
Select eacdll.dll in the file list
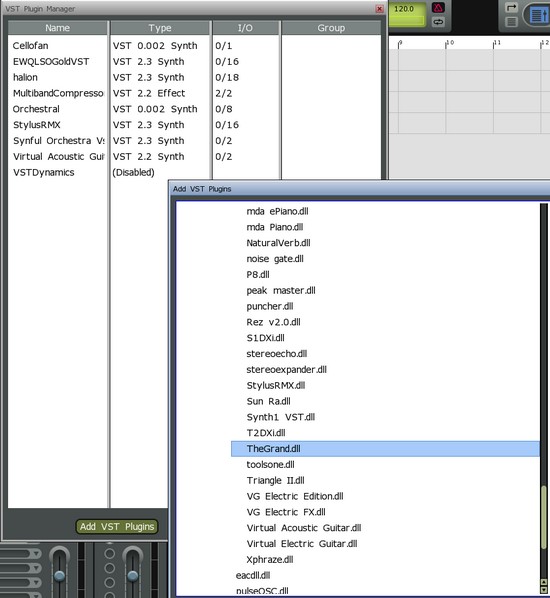(253, 575)
